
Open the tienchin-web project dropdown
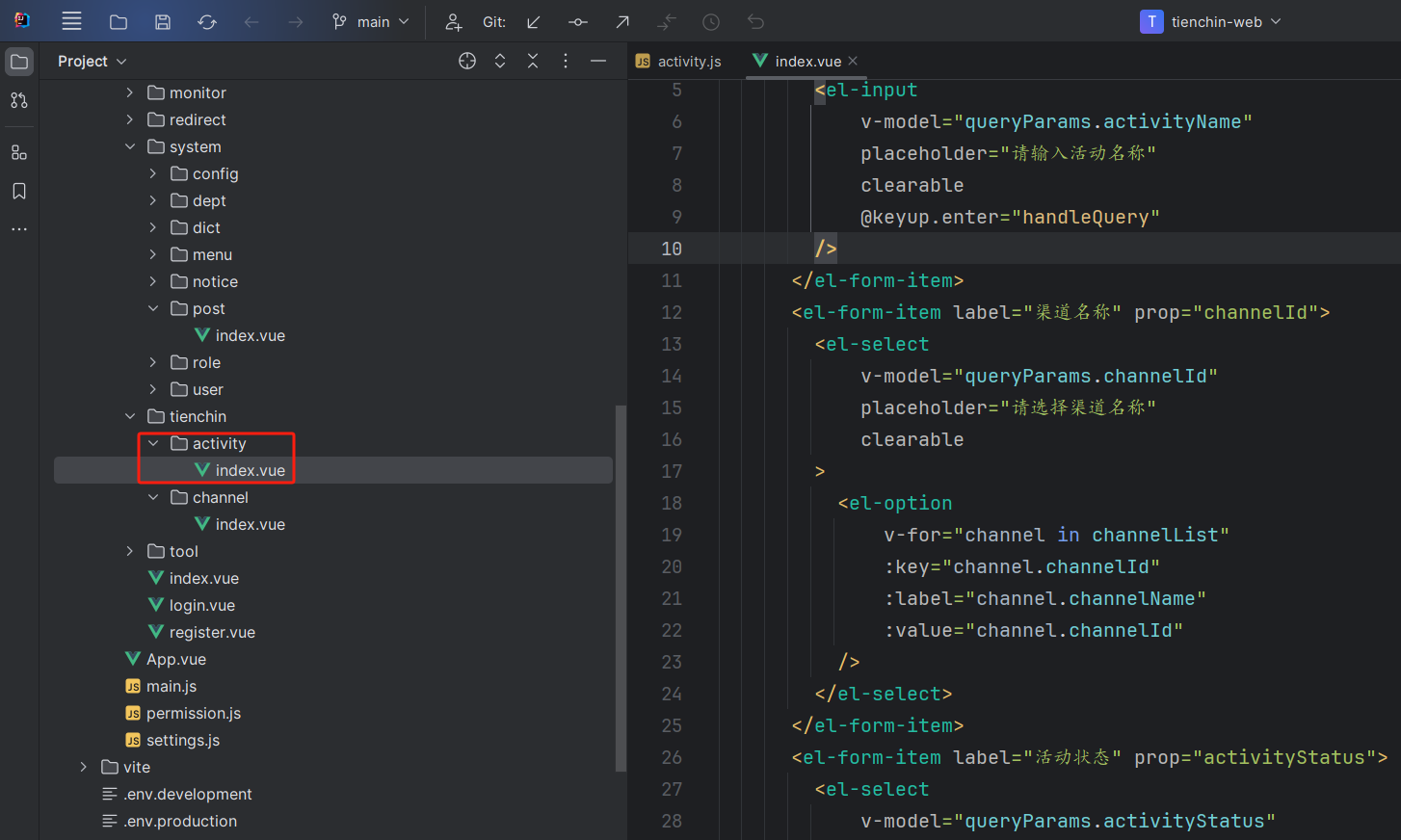(x=1211, y=21)
